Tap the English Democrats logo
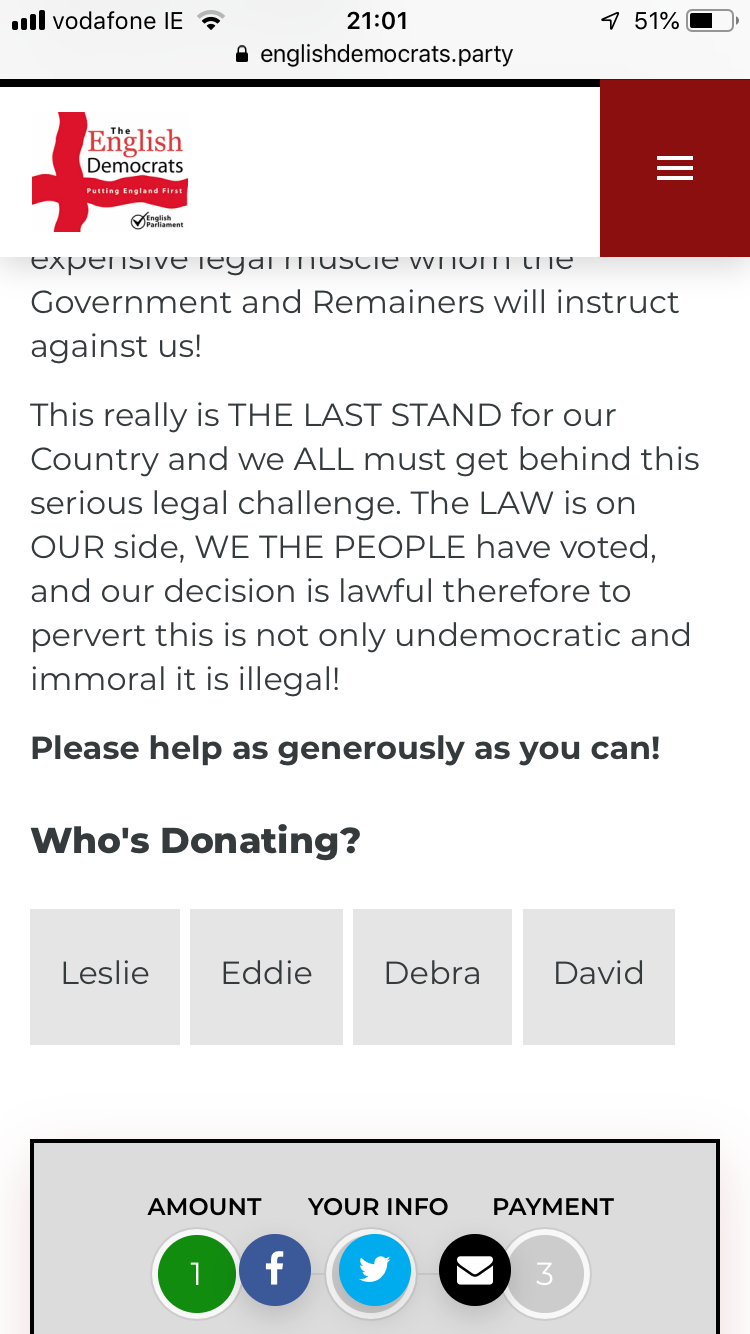The image size is (750, 1334). point(110,172)
